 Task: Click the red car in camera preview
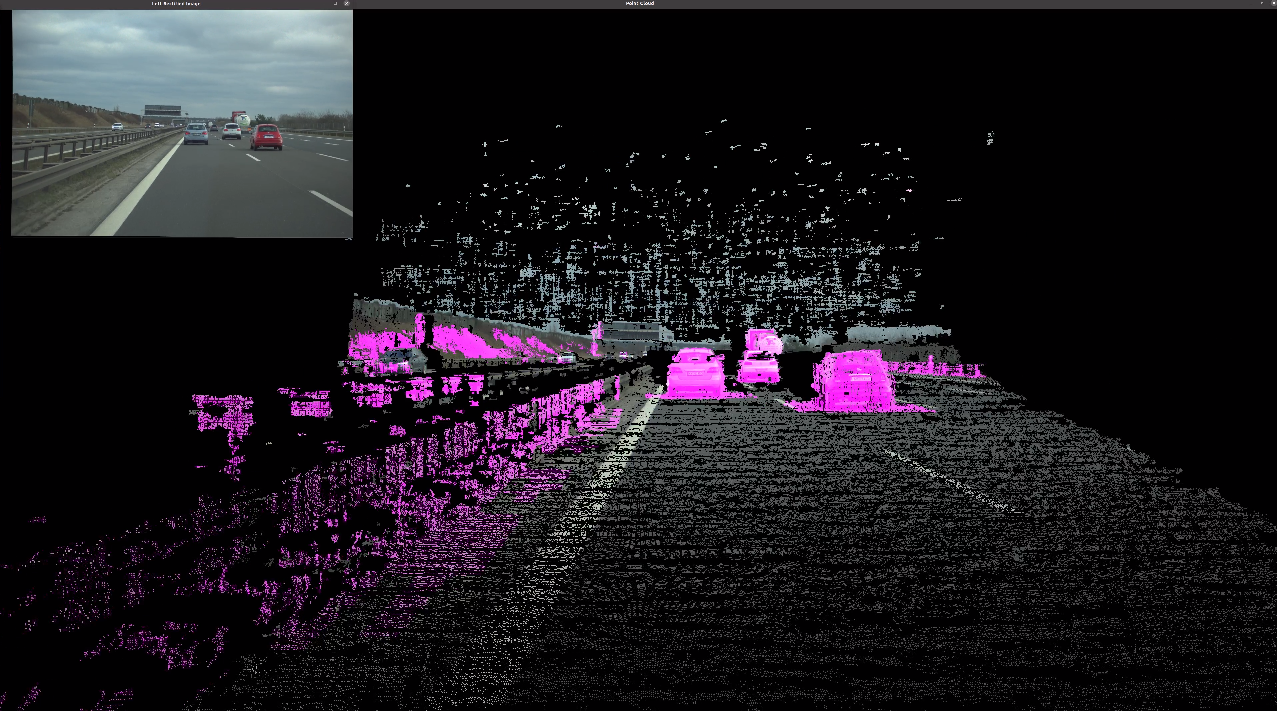tap(266, 137)
